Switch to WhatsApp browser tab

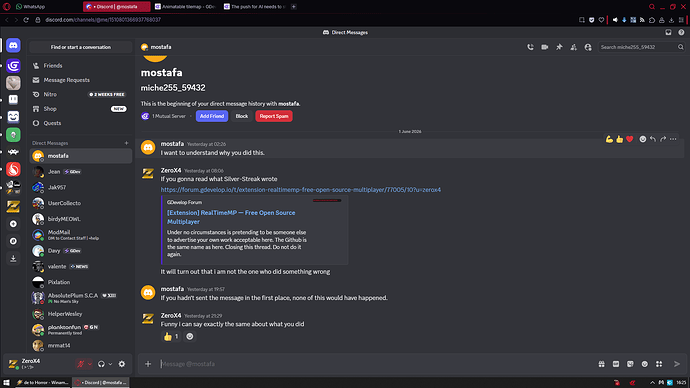[x=46, y=7]
